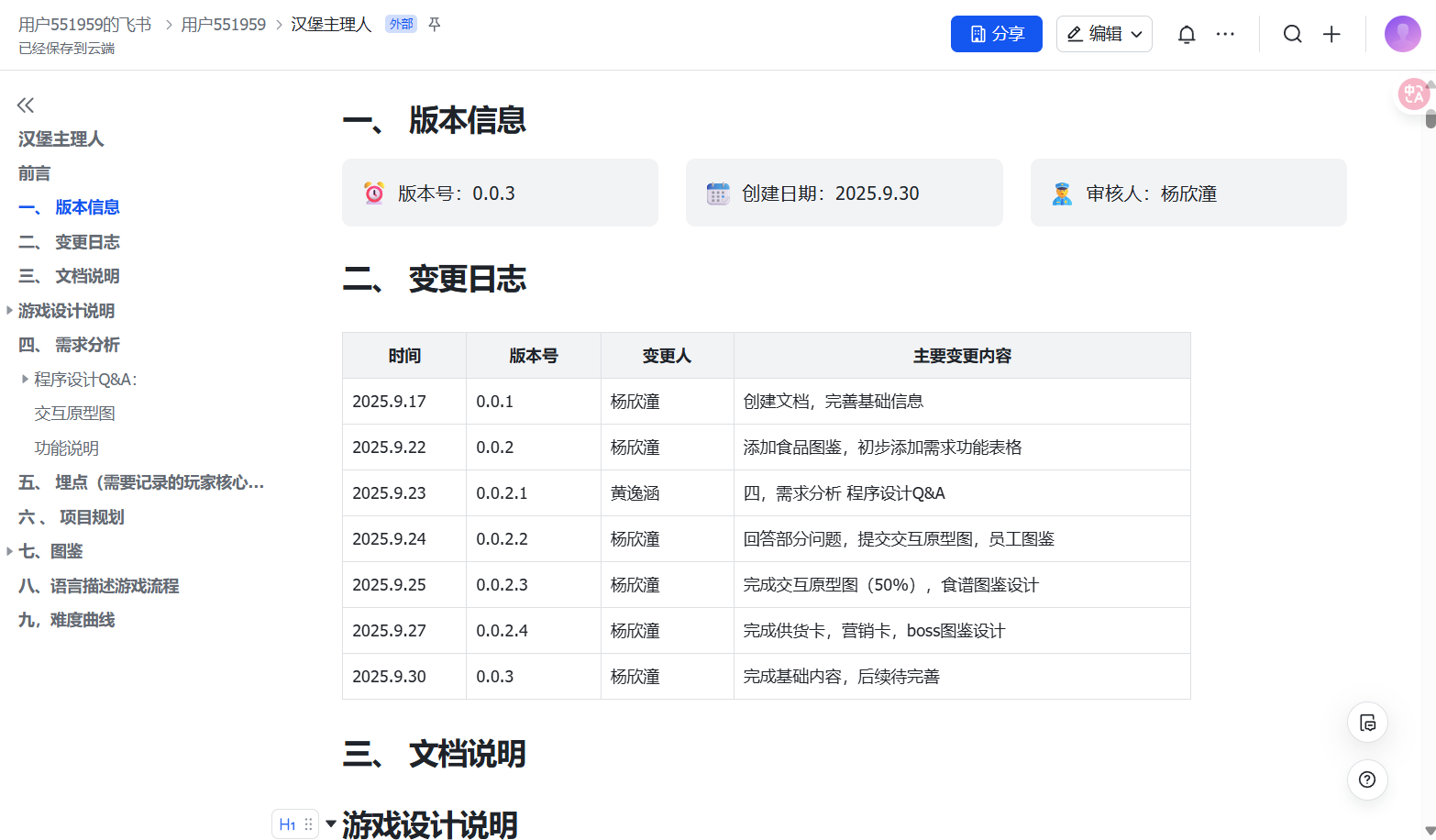Image resolution: width=1436 pixels, height=840 pixels.
Task: Click the 黄逸涵 name cell
Action: (x=667, y=493)
